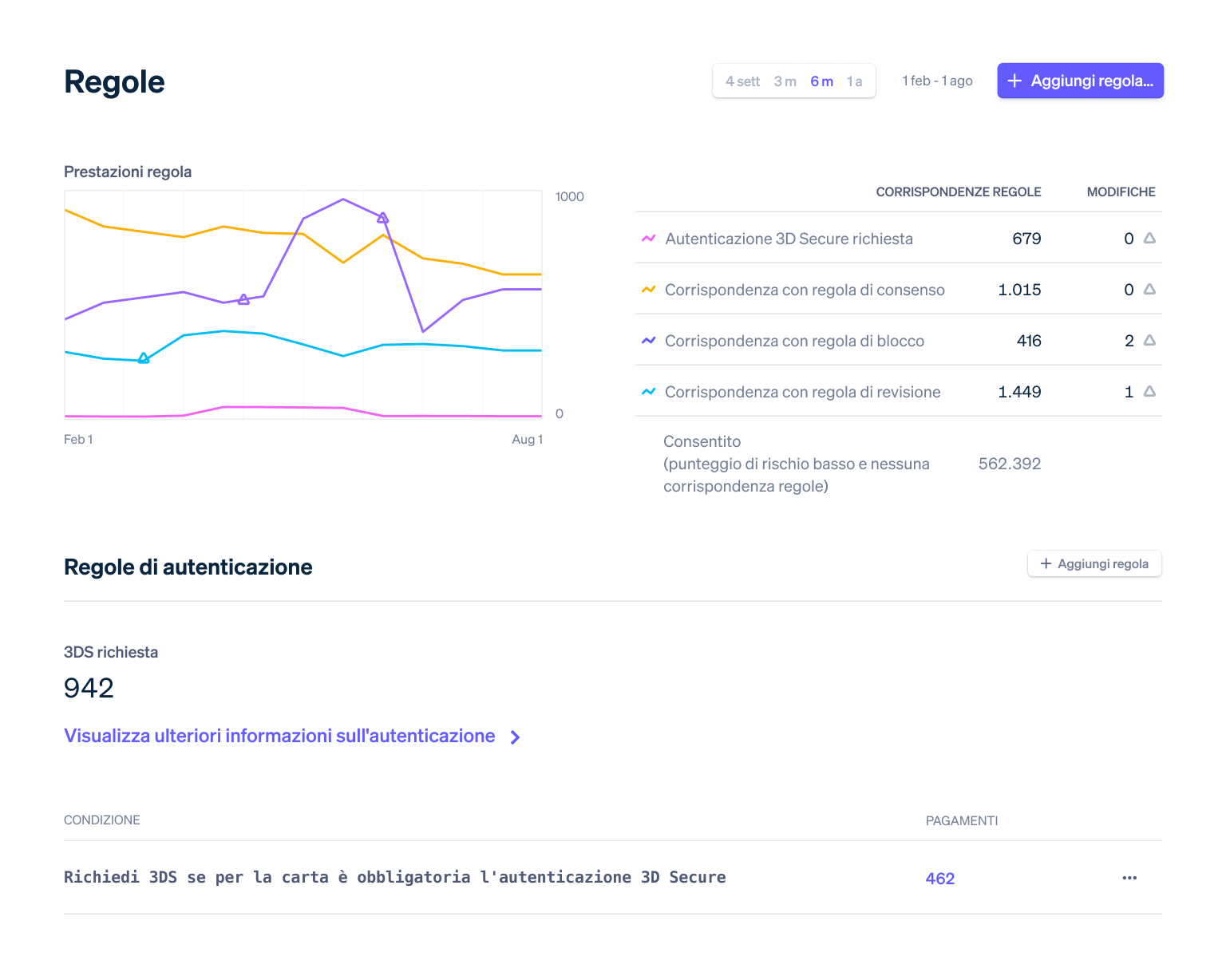Click the plus icon in Aggiungi regola... button
Image resolution: width=1226 pixels, height=980 pixels.
(x=1014, y=81)
